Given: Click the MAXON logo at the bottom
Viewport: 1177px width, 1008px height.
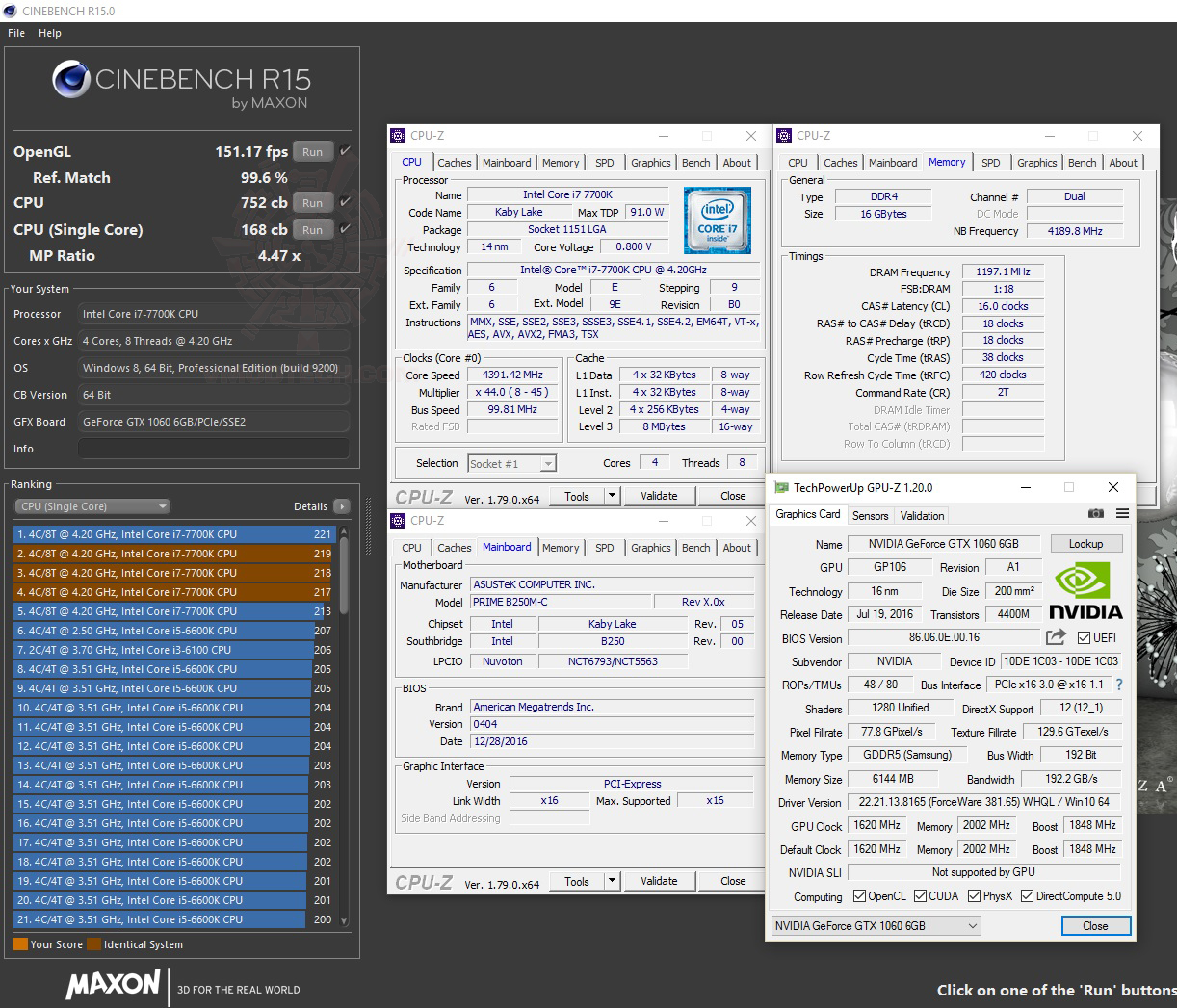Looking at the screenshot, I should tap(113, 985).
